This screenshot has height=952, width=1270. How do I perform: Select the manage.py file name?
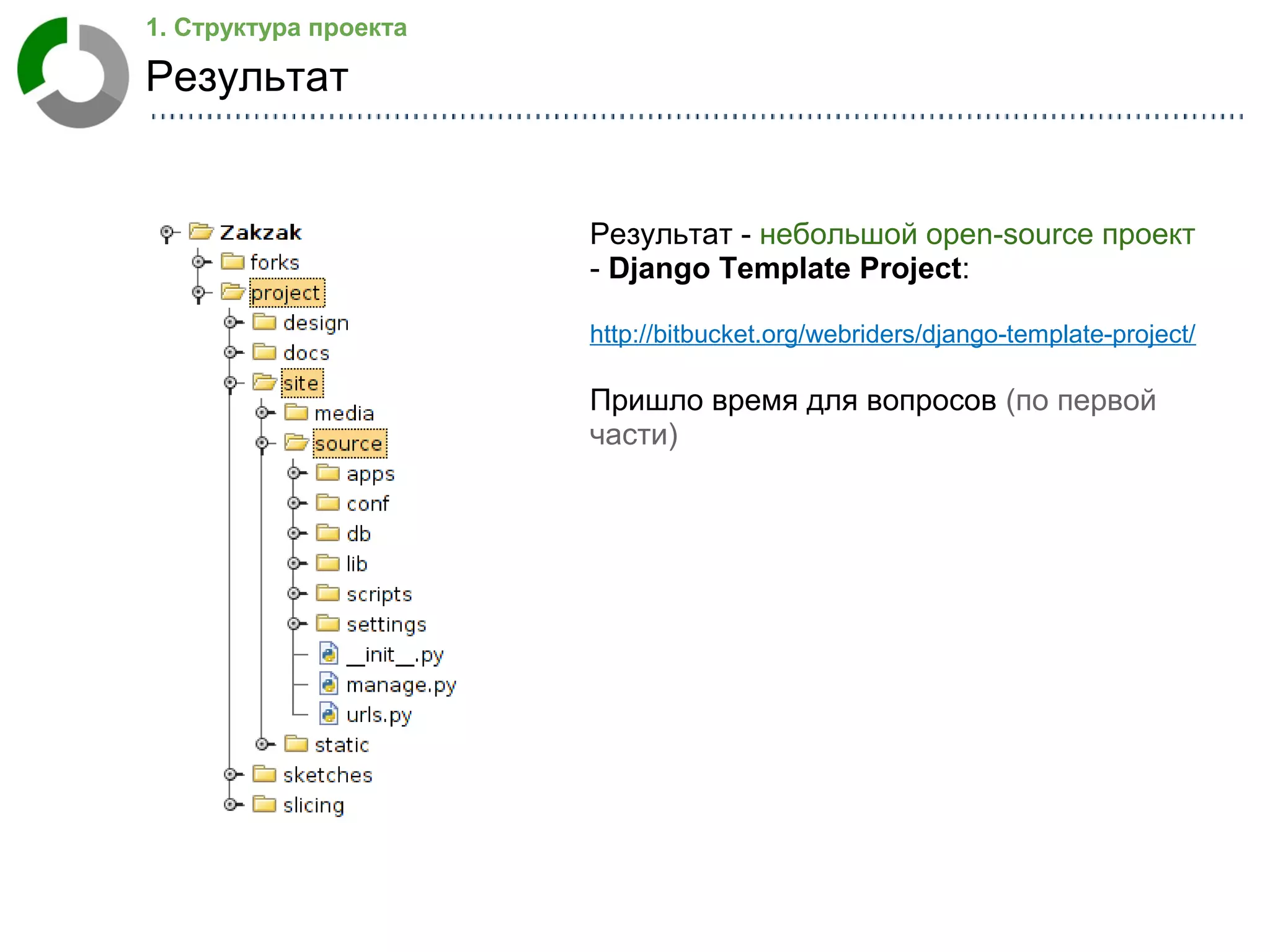point(401,685)
